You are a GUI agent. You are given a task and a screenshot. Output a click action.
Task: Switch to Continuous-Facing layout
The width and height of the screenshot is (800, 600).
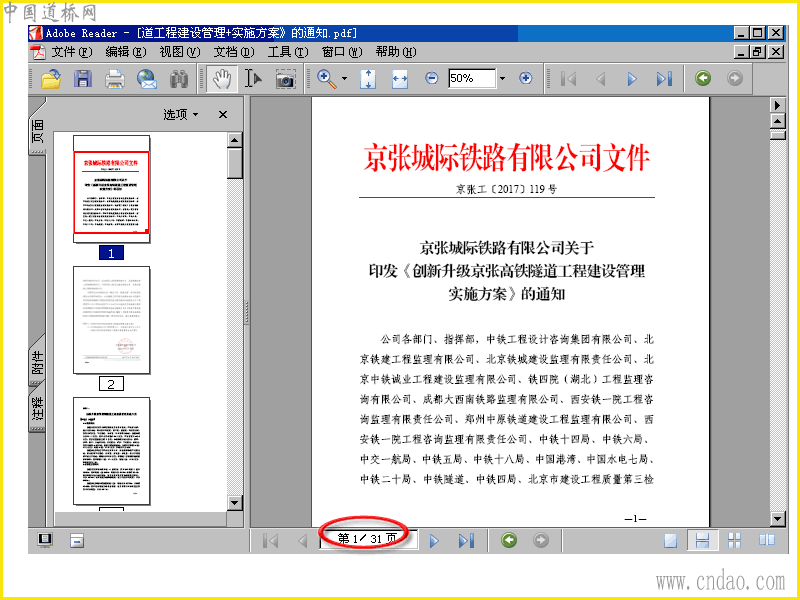click(735, 540)
